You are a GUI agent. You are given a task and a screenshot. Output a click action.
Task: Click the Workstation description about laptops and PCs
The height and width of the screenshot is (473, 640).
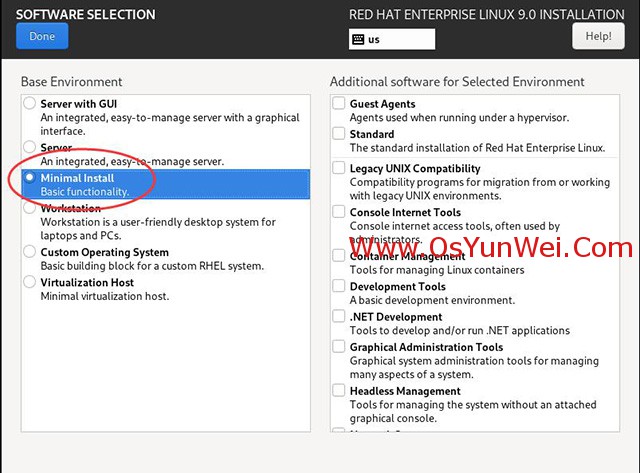pyautogui.click(x=158, y=229)
